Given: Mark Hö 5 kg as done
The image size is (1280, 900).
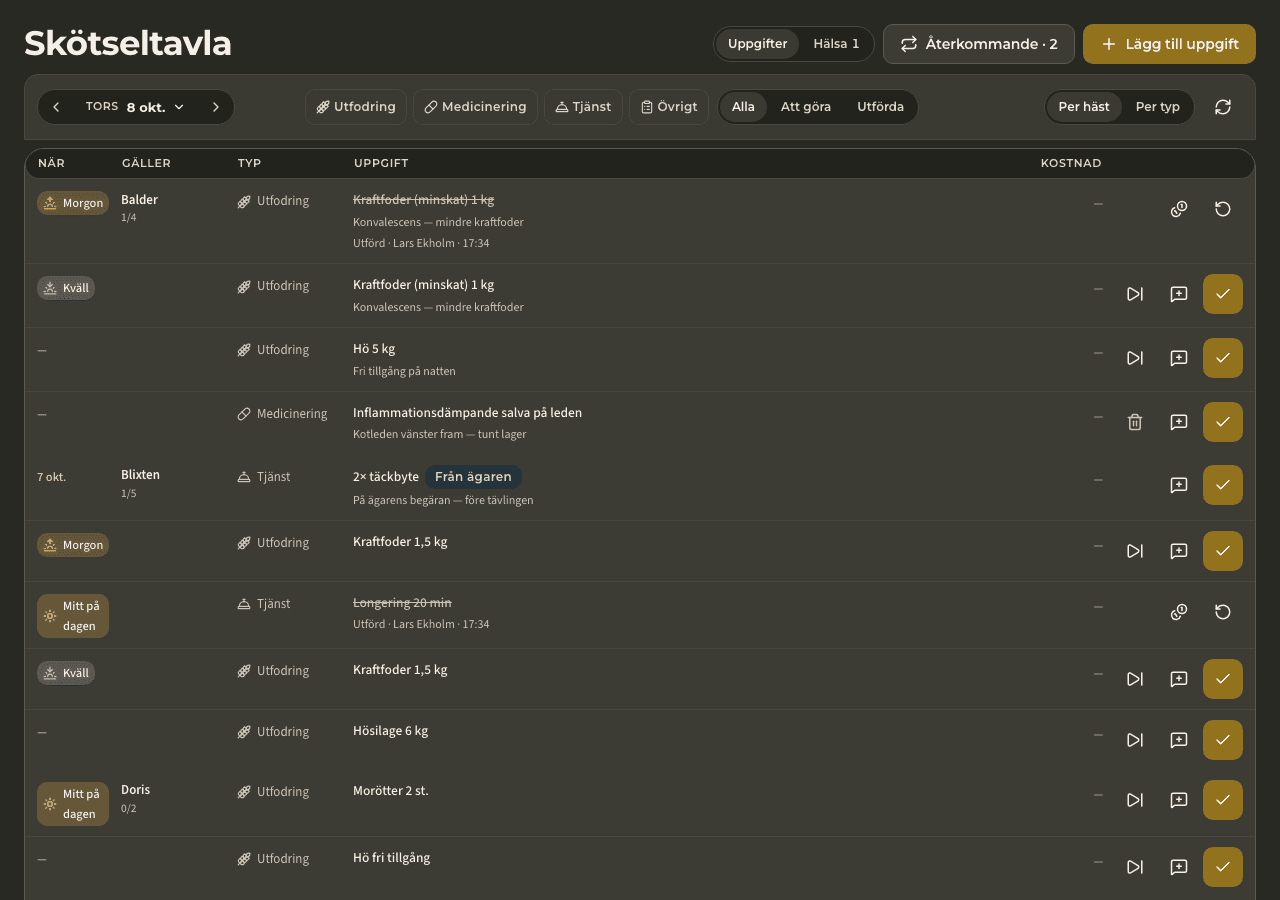Looking at the screenshot, I should click(1223, 358).
